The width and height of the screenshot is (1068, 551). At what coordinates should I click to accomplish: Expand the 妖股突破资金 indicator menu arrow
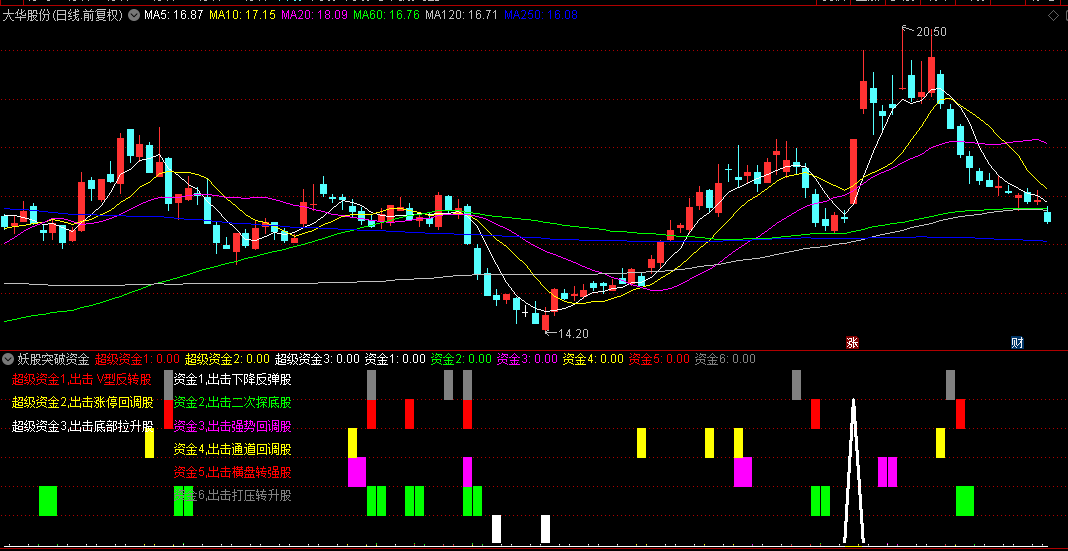tap(8, 358)
